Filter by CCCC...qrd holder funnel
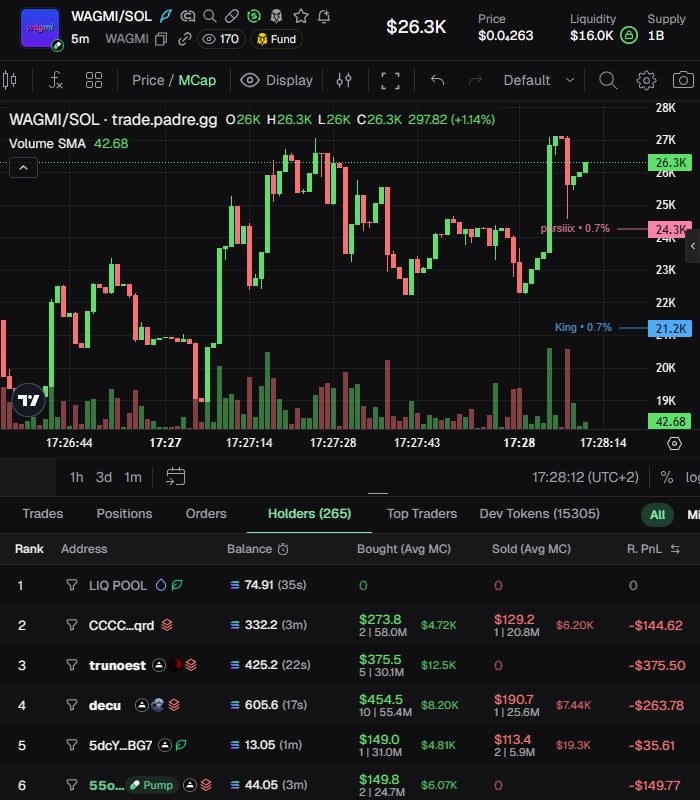Image resolution: width=700 pixels, height=800 pixels. pyautogui.click(x=72, y=625)
